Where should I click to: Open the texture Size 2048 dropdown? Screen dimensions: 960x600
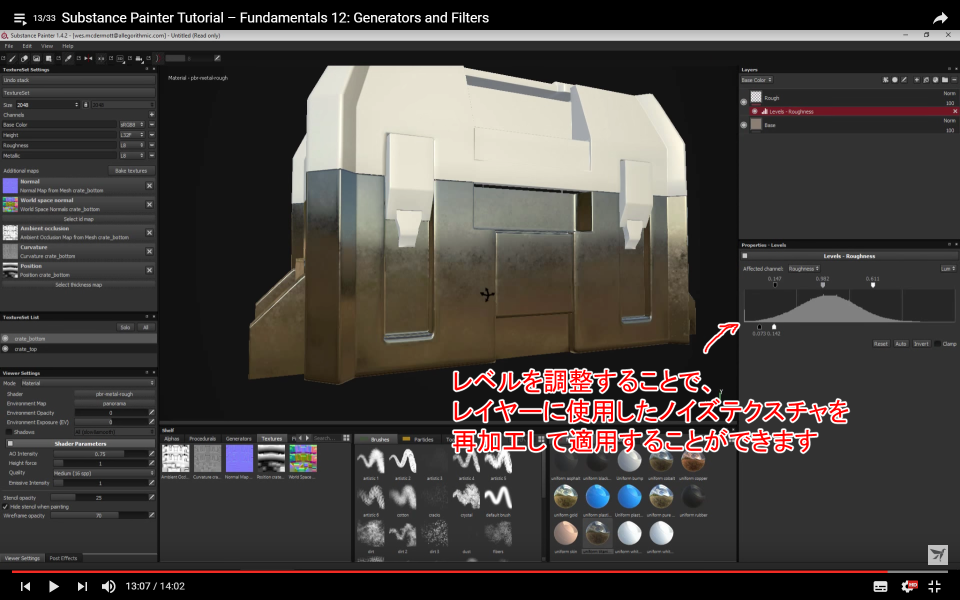pos(47,105)
